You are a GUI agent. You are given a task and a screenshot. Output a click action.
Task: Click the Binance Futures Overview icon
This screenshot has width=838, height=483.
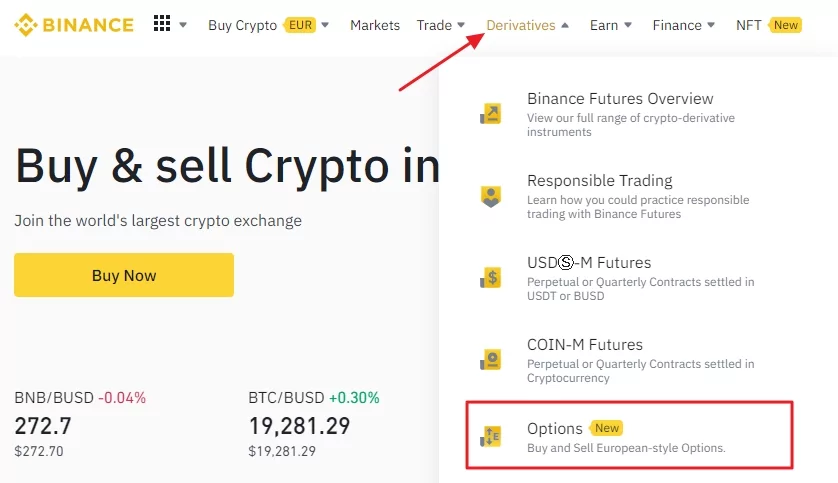(x=491, y=114)
